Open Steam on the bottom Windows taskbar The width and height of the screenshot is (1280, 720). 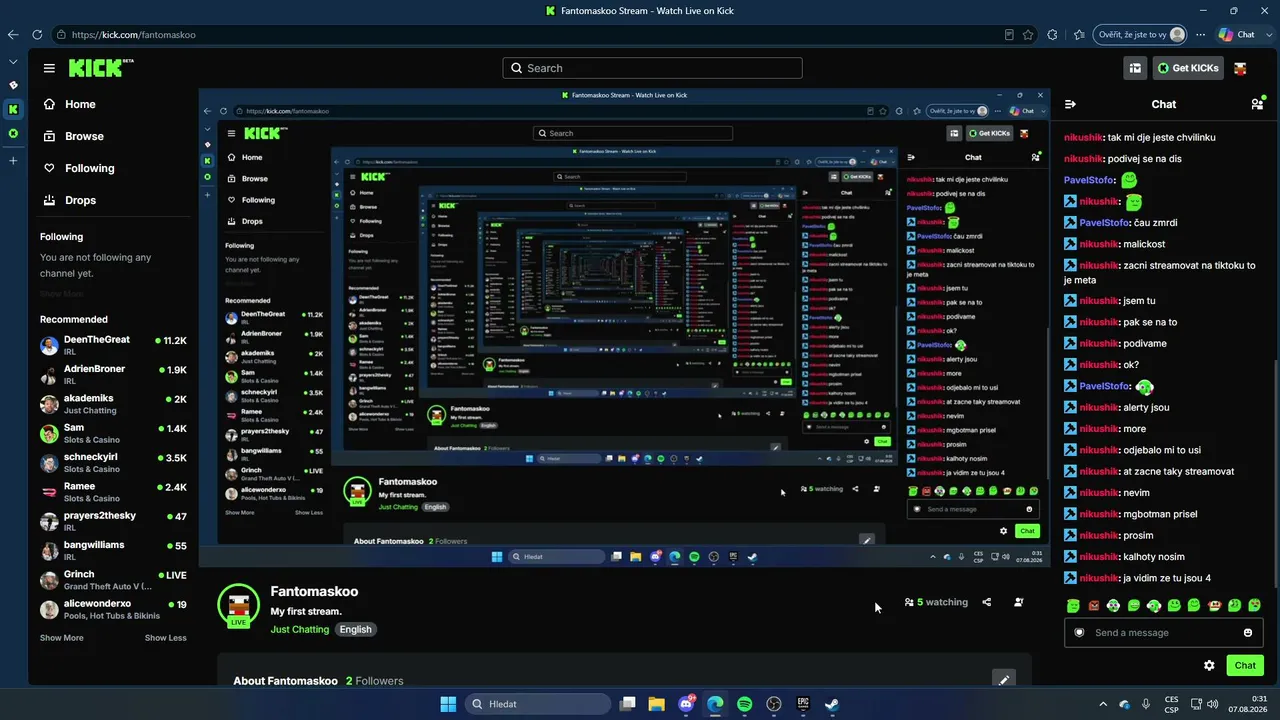pos(831,704)
